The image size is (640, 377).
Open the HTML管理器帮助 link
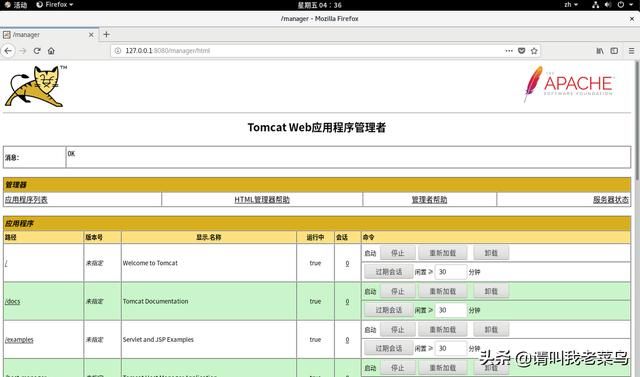point(262,200)
